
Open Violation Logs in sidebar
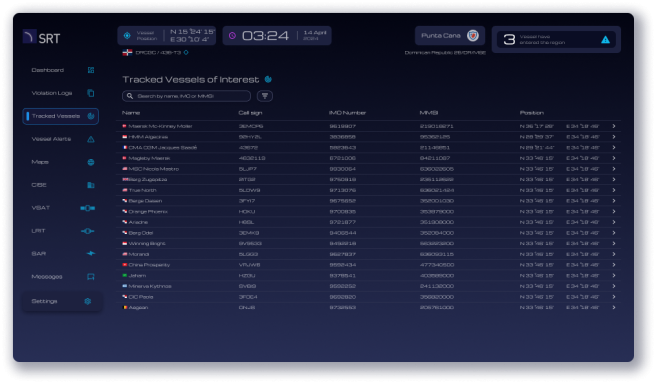[61, 93]
